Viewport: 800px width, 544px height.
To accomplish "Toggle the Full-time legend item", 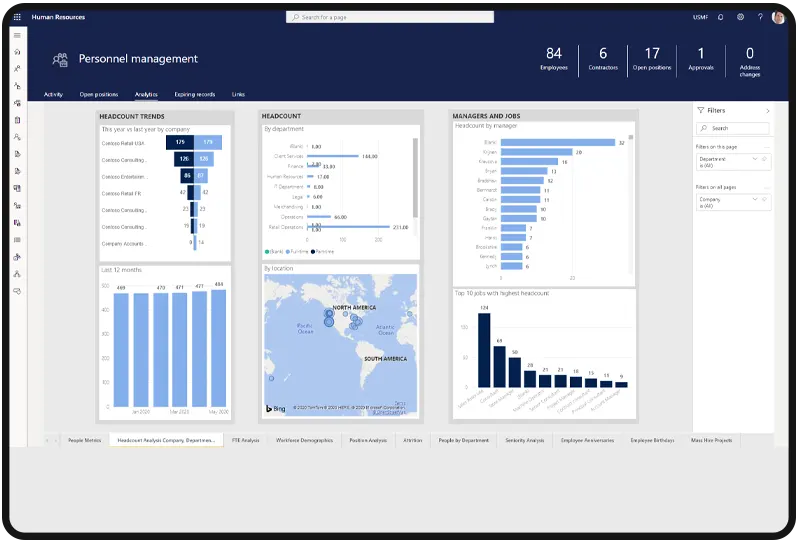I will 296,251.
